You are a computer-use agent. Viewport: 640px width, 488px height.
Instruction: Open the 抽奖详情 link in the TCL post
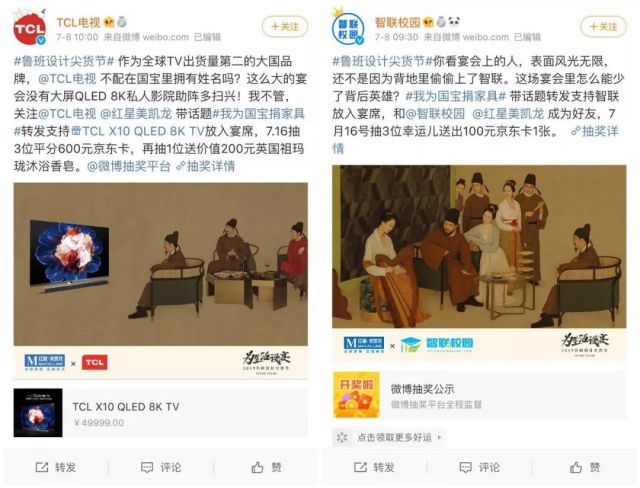206,166
